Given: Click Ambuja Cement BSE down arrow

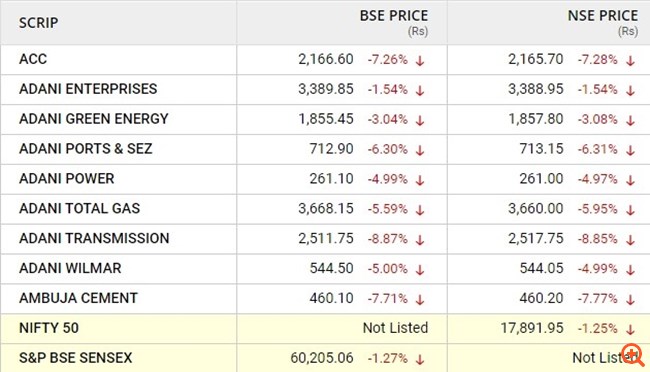Looking at the screenshot, I should 420,299.
